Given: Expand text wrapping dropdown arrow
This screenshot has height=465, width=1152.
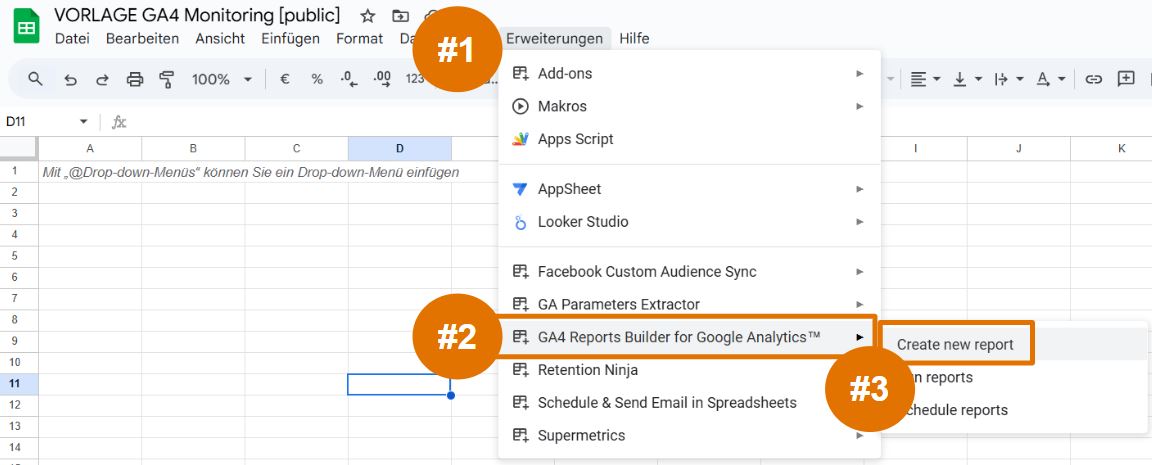Looking at the screenshot, I should [x=1020, y=79].
